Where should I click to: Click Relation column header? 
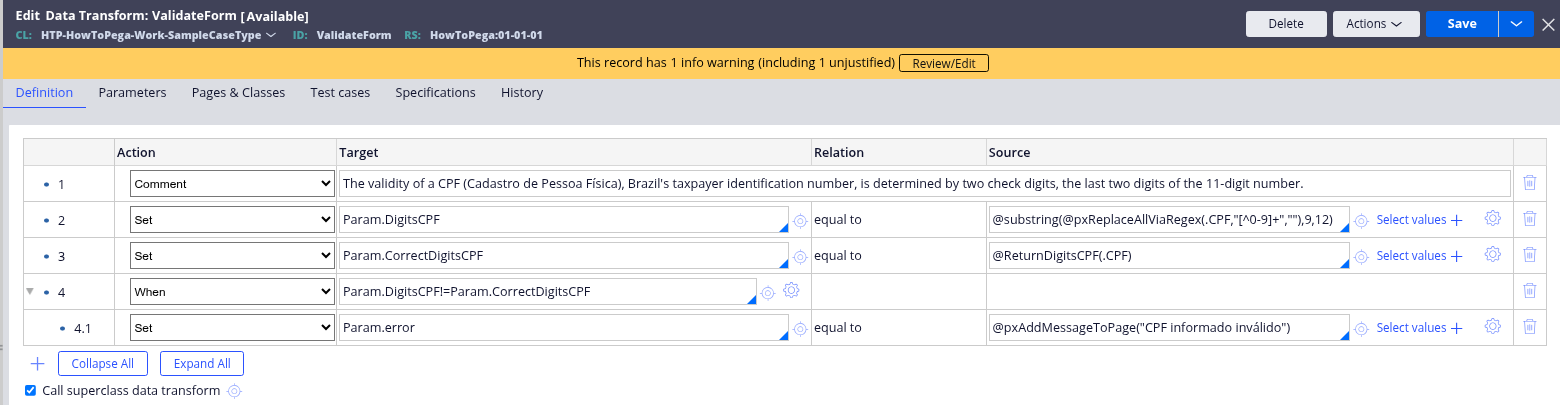[839, 153]
